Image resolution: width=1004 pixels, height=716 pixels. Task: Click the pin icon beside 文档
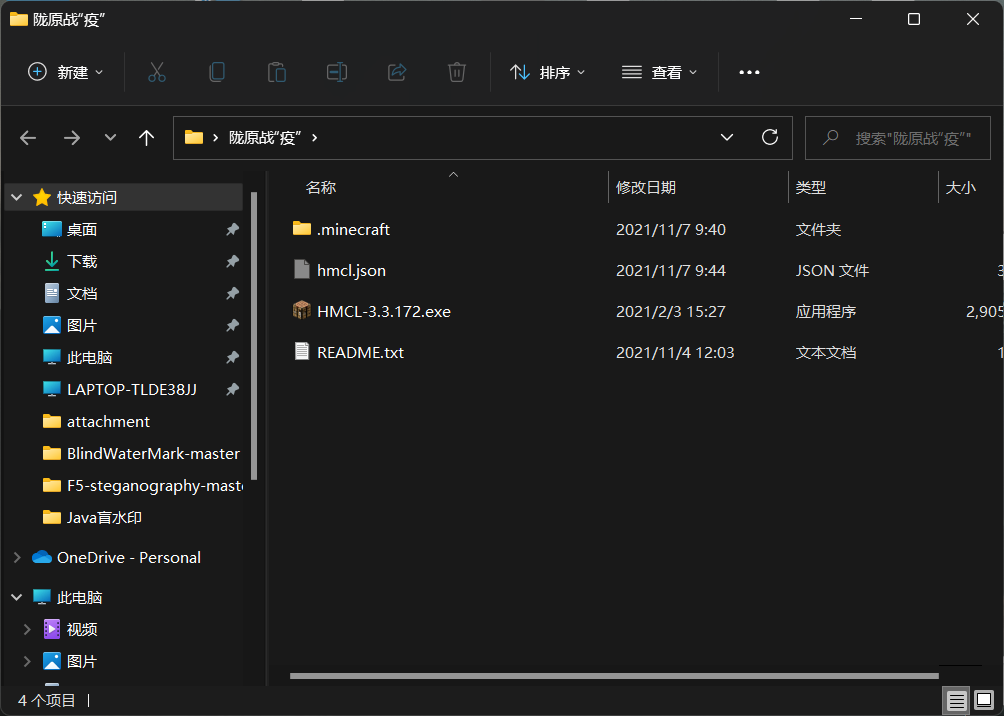click(x=232, y=293)
